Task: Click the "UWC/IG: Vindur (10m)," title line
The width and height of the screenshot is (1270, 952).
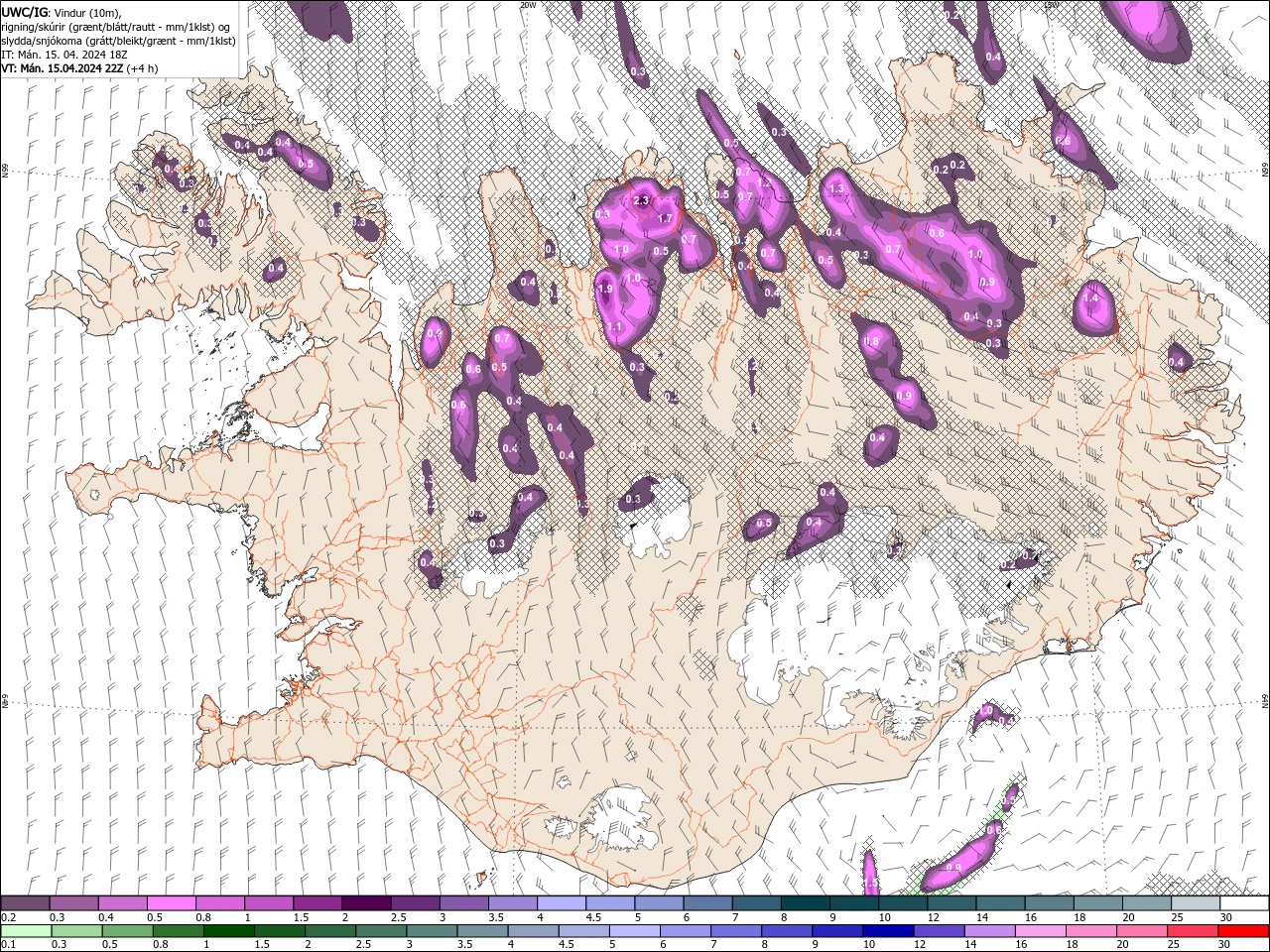Action: click(x=62, y=11)
